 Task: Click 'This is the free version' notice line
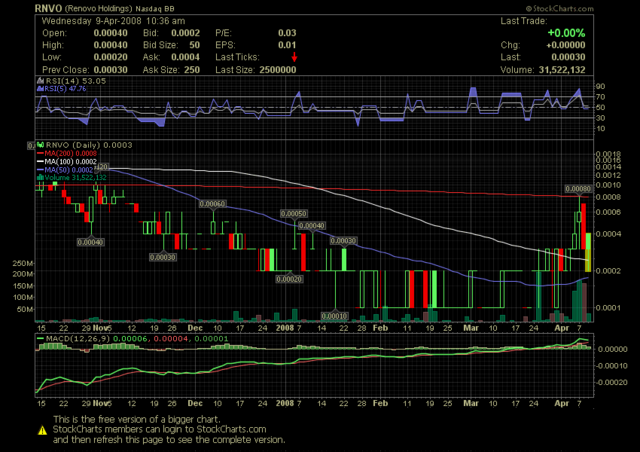(x=137, y=419)
